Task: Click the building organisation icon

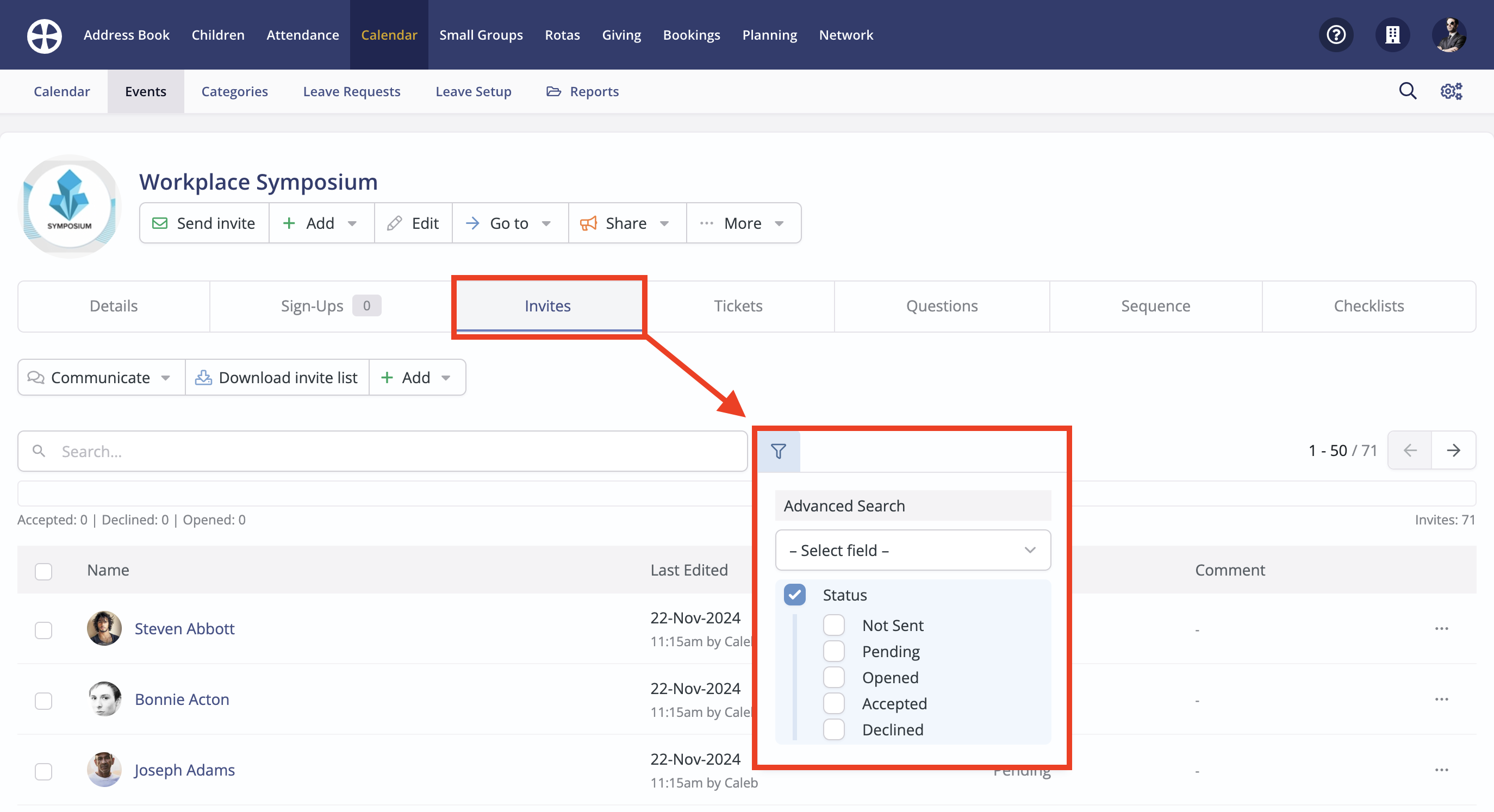Action: pyautogui.click(x=1392, y=35)
